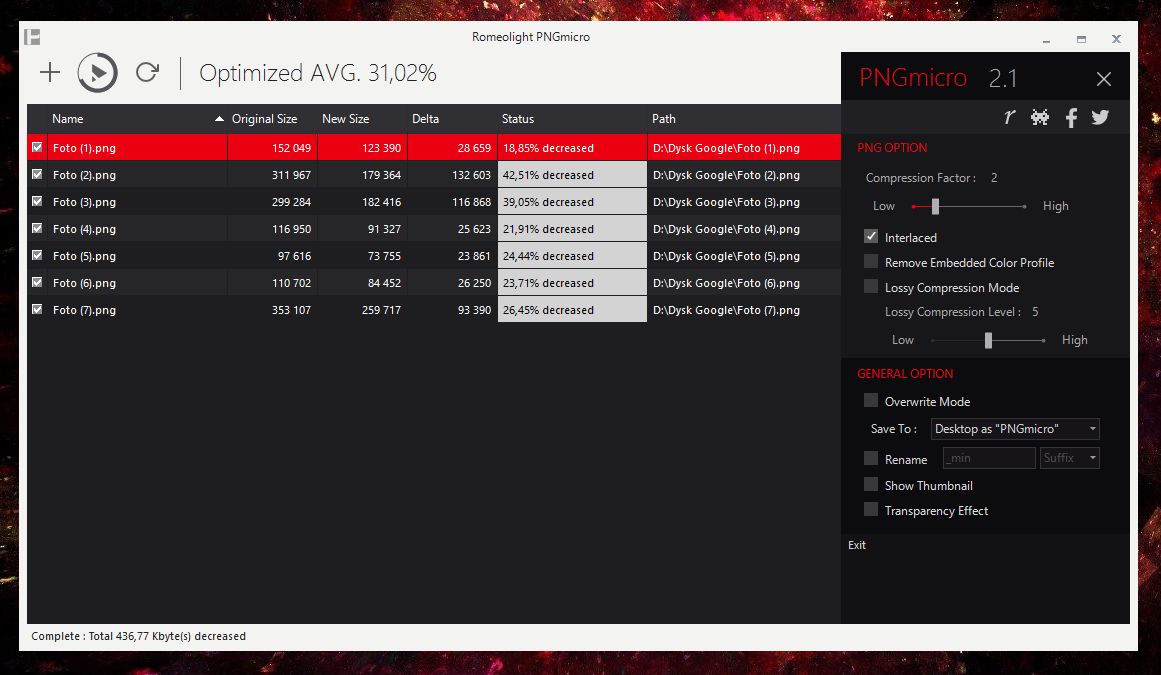The image size is (1161, 675).
Task: Select the Foto (6).png file name
Action: [x=84, y=283]
